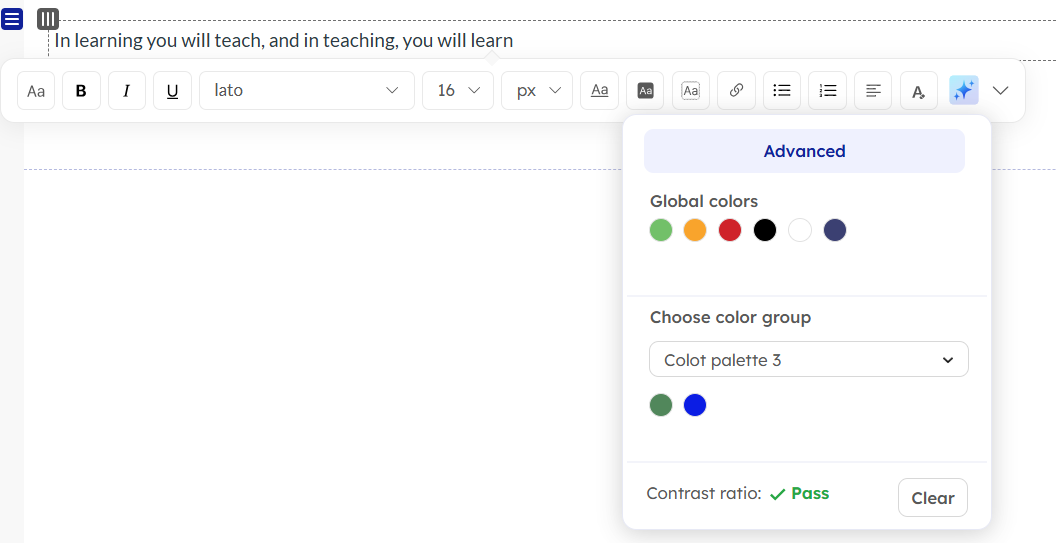The height and width of the screenshot is (543, 1056).
Task: Switch to the Advanced tab
Action: pyautogui.click(x=804, y=151)
